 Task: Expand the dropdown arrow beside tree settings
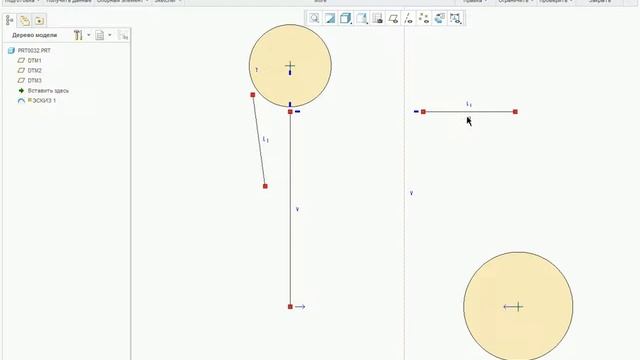(89, 35)
